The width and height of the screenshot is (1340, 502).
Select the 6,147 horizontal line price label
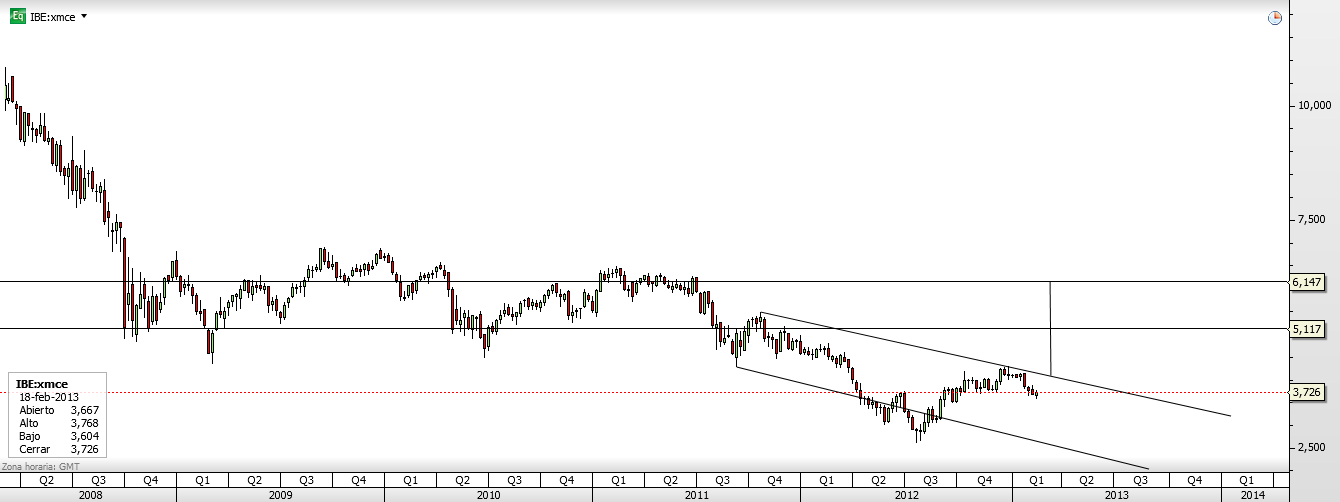(x=1306, y=283)
